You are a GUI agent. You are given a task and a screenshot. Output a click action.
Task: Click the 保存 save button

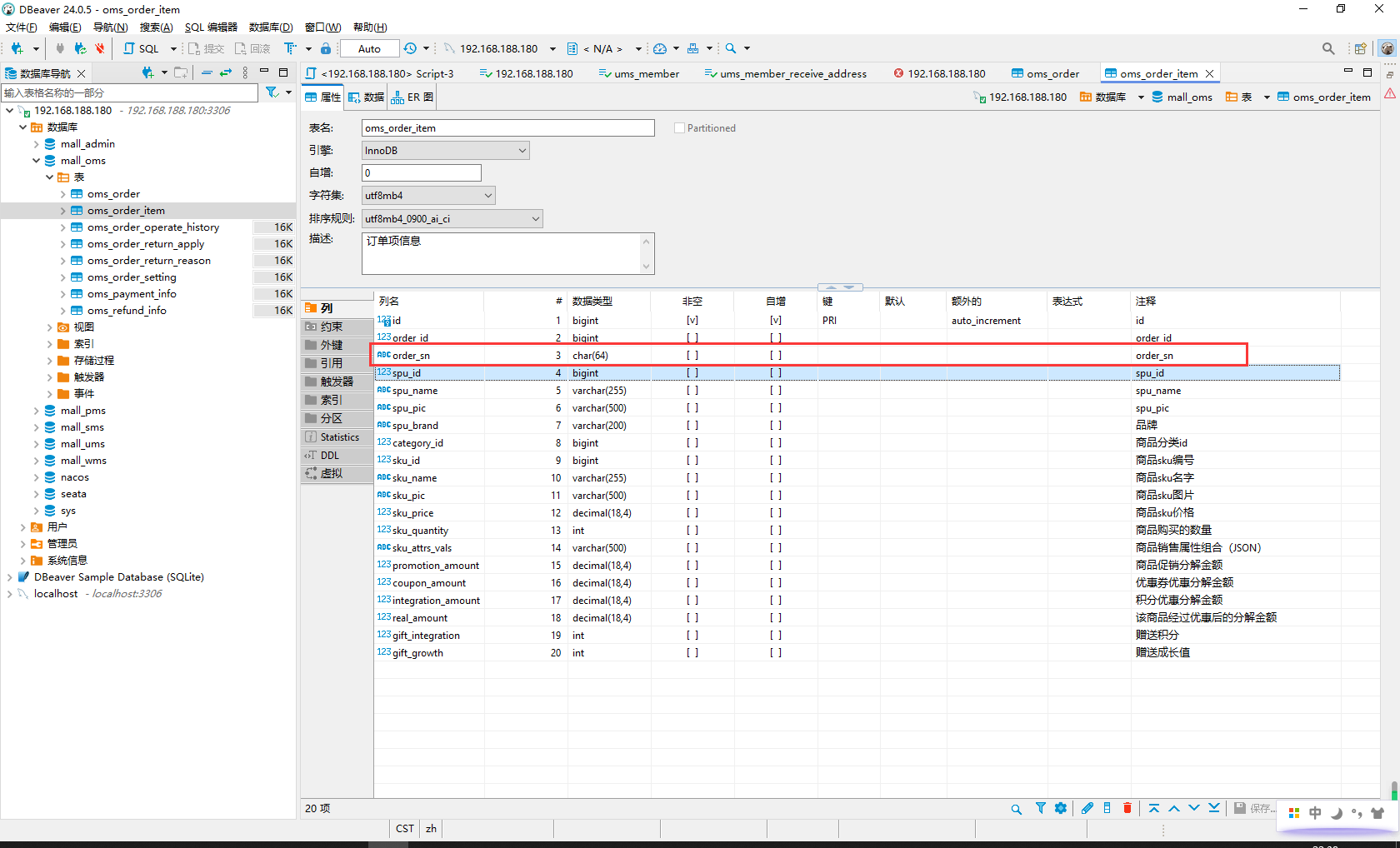pyautogui.click(x=1254, y=808)
